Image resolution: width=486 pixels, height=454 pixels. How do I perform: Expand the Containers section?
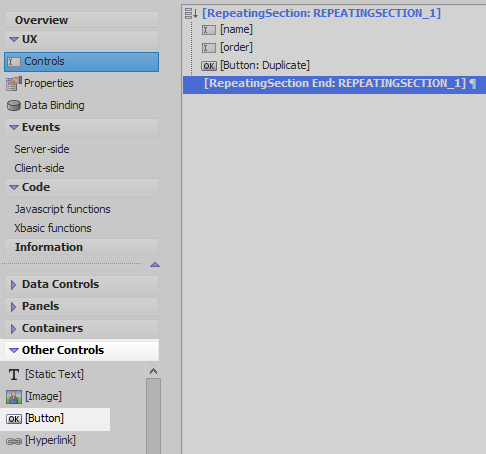[x=13, y=329]
